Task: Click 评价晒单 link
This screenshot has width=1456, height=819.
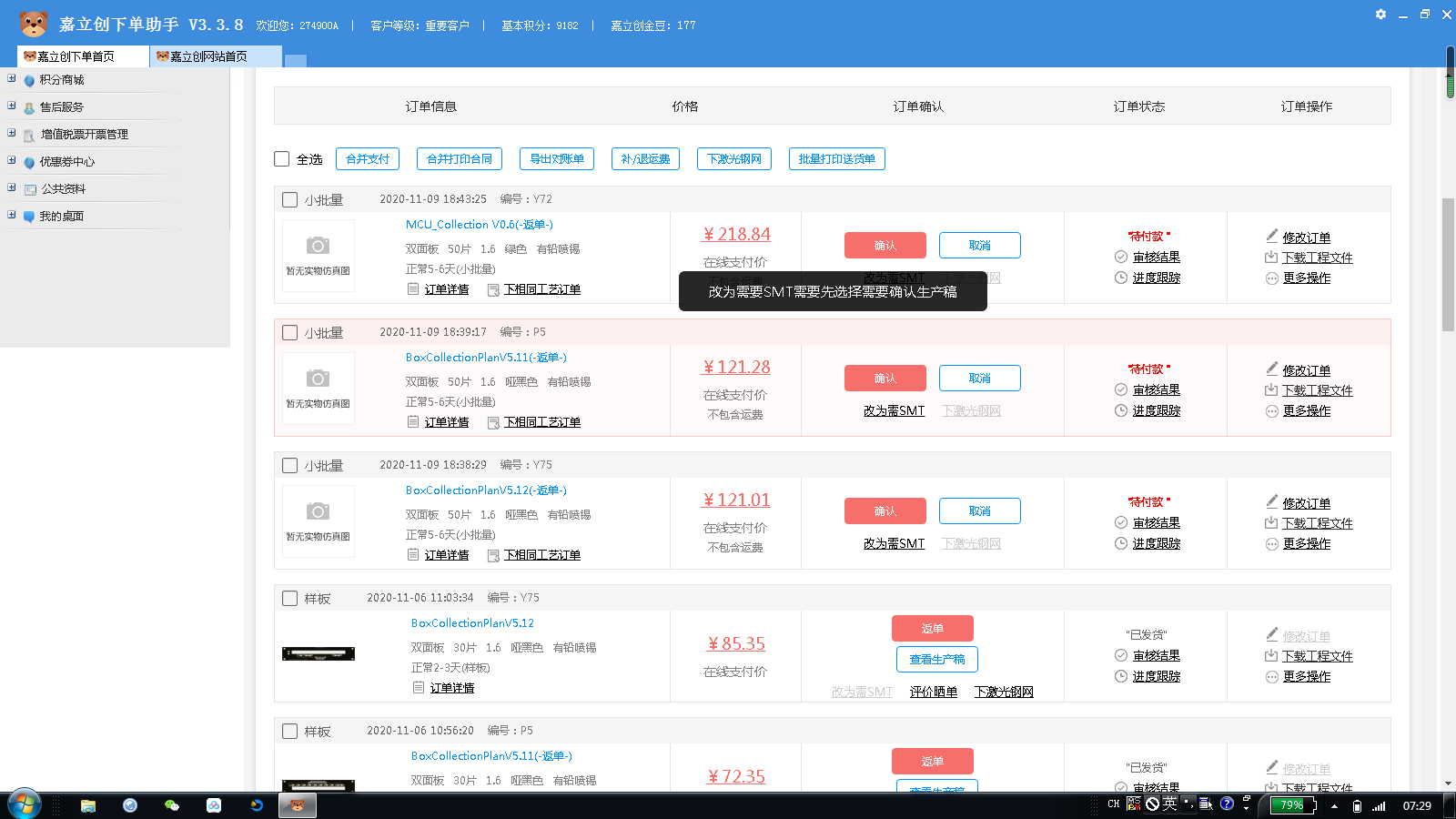Action: coord(934,692)
